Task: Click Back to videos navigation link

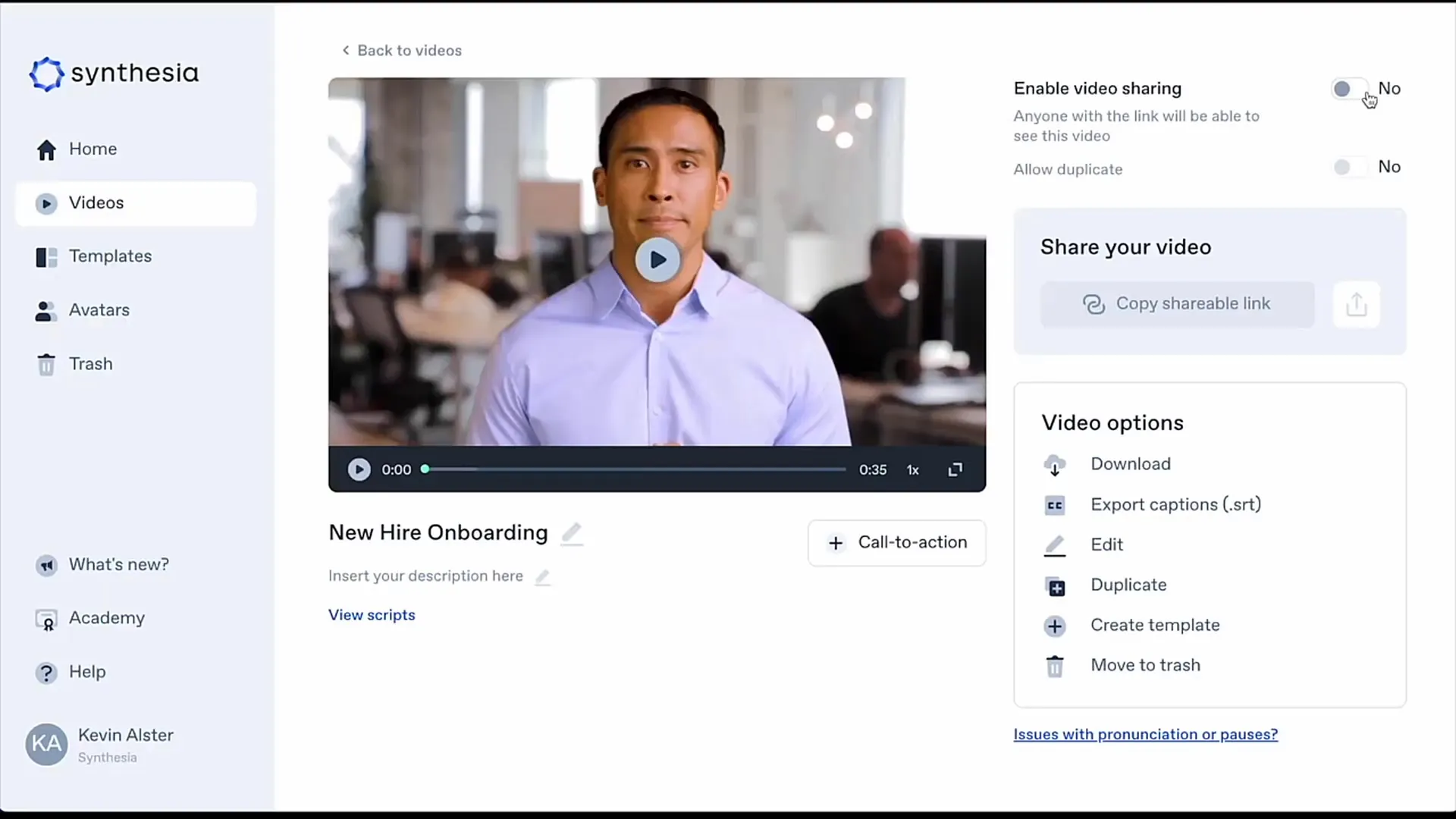Action: pyautogui.click(x=400, y=50)
